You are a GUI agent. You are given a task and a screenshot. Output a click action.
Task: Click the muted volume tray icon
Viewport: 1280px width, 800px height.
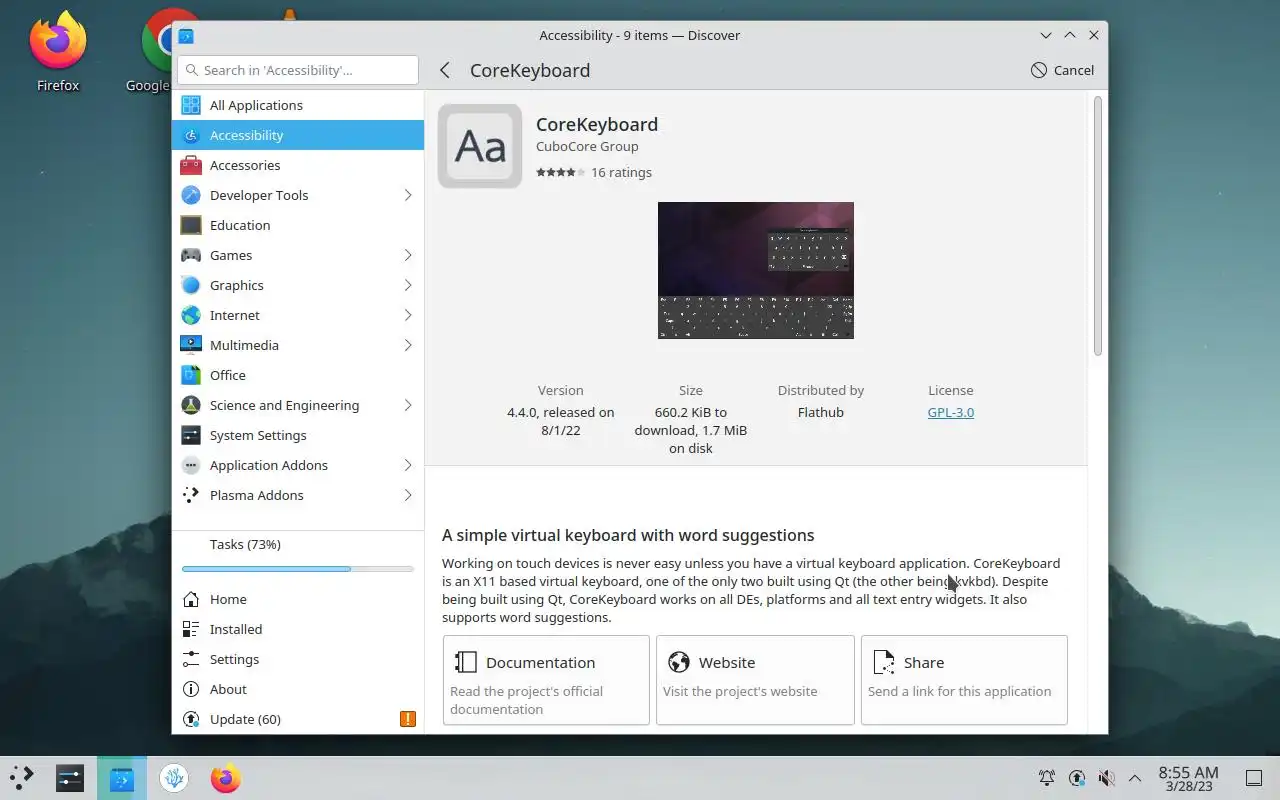(x=1106, y=778)
